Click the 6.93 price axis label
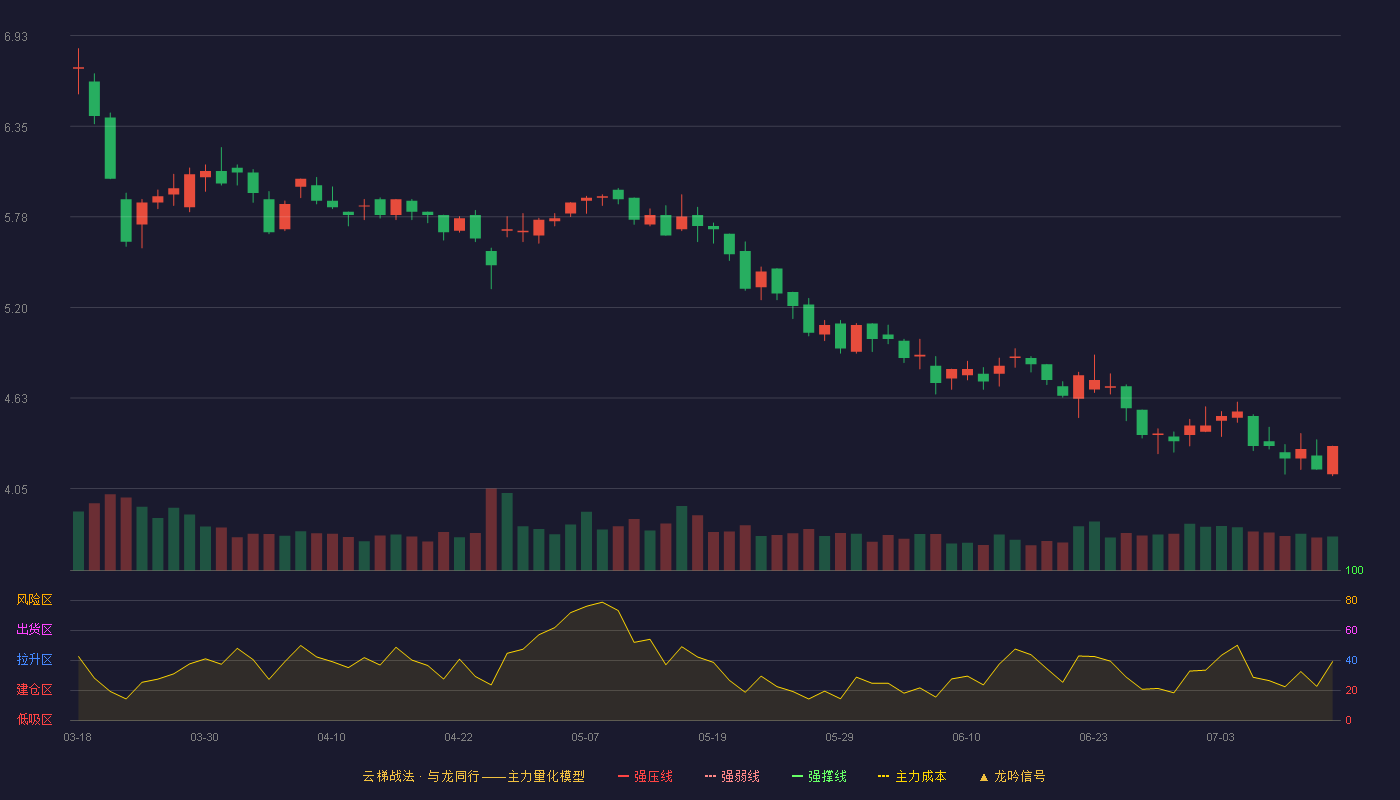Image resolution: width=1400 pixels, height=800 pixels. (16, 37)
